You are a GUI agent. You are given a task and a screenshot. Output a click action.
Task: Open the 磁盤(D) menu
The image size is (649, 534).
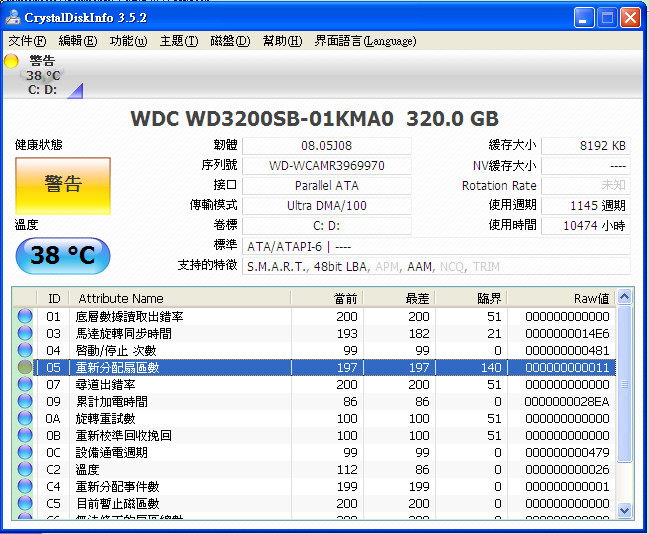[x=230, y=41]
